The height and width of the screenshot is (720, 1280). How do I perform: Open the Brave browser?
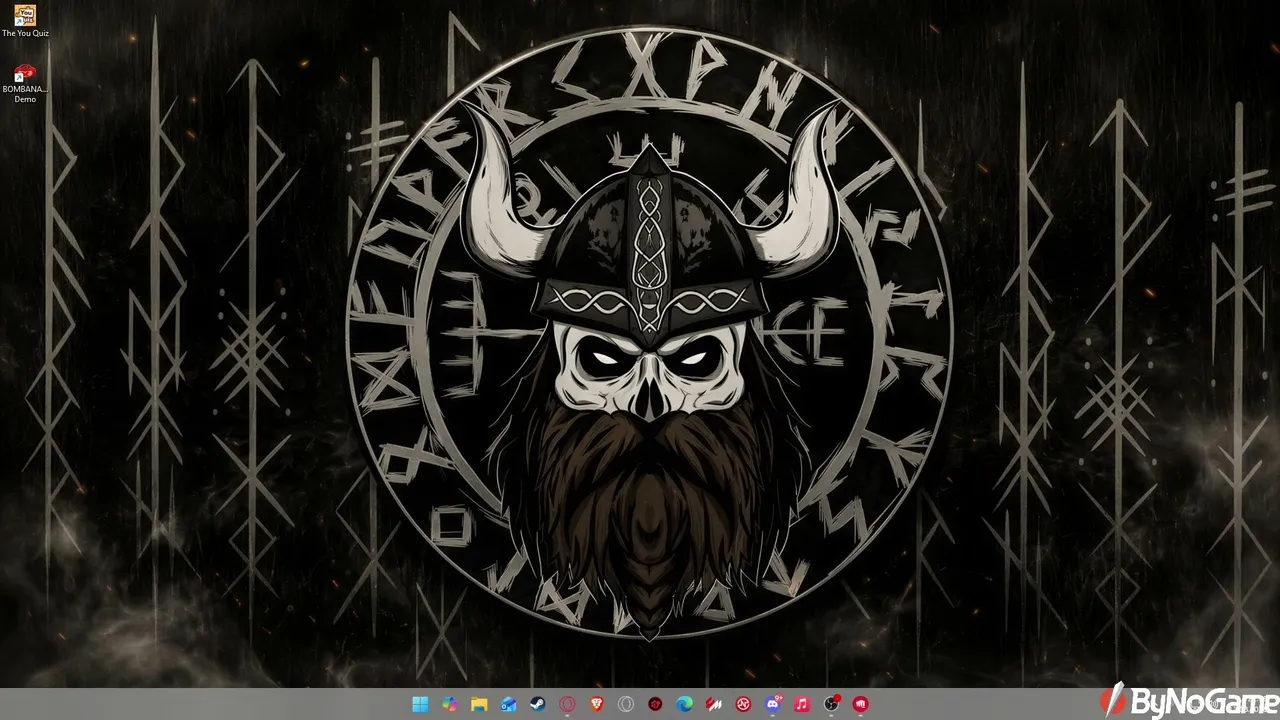point(597,704)
